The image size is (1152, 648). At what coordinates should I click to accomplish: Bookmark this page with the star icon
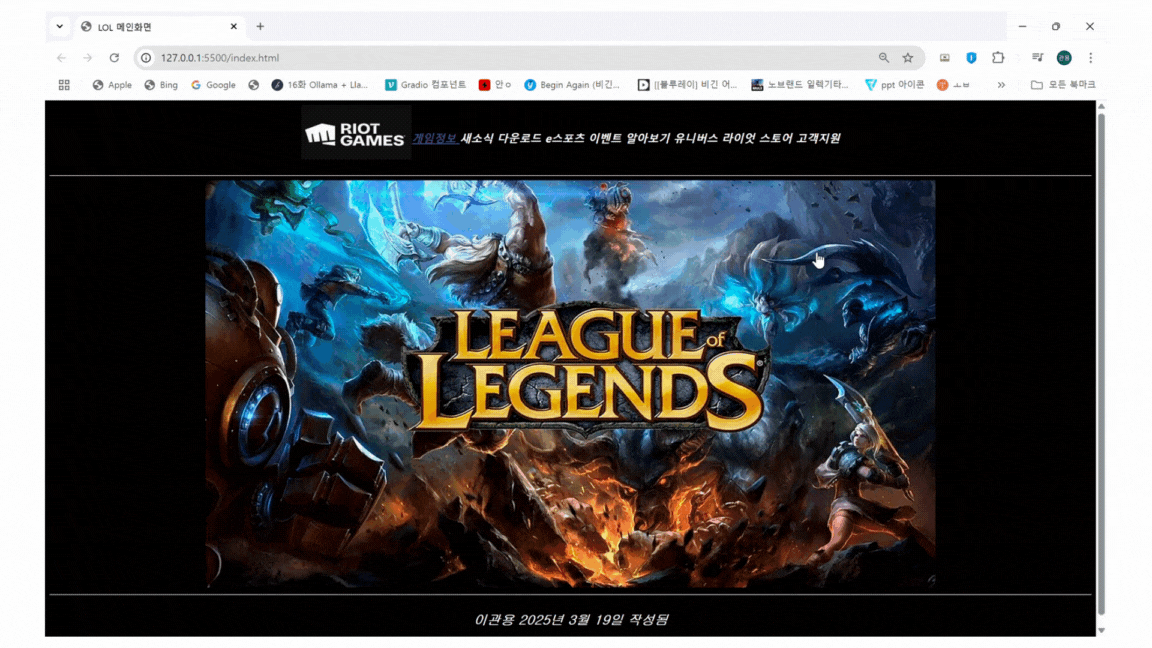908,57
